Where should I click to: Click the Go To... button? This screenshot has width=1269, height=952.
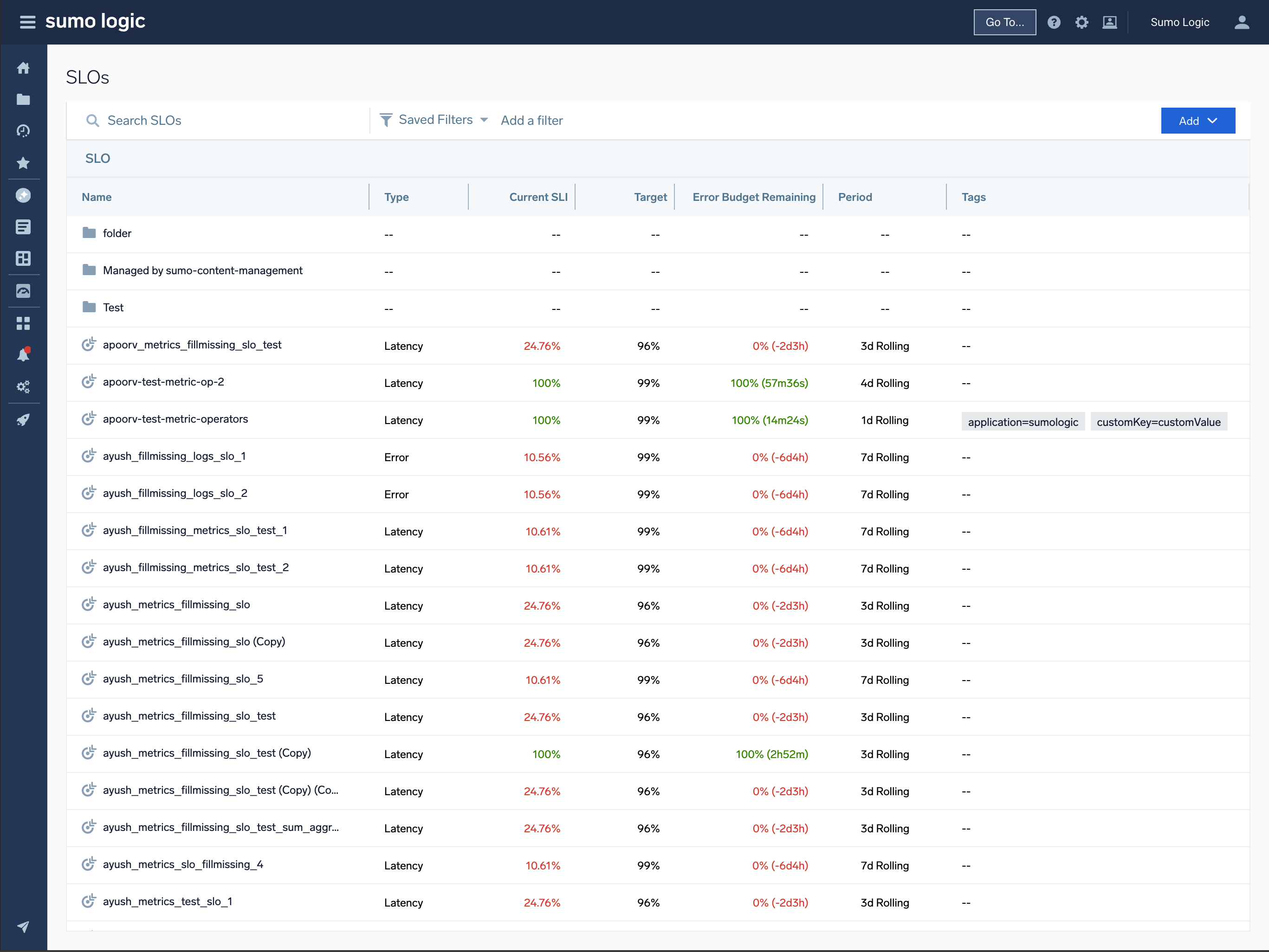coord(1004,22)
